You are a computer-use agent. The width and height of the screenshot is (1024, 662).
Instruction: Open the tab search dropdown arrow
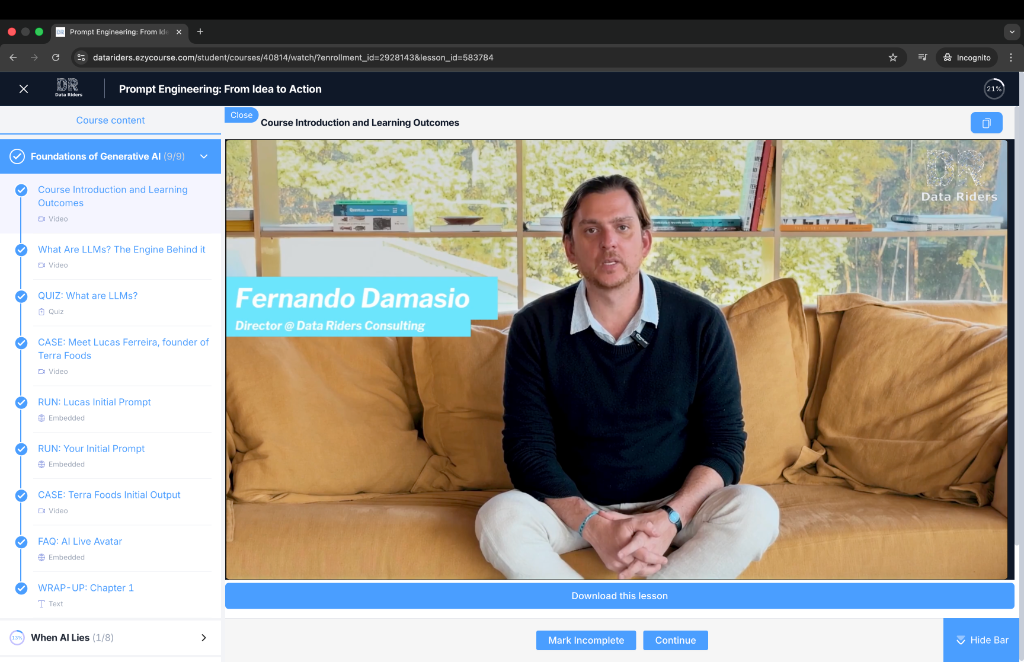1012,31
